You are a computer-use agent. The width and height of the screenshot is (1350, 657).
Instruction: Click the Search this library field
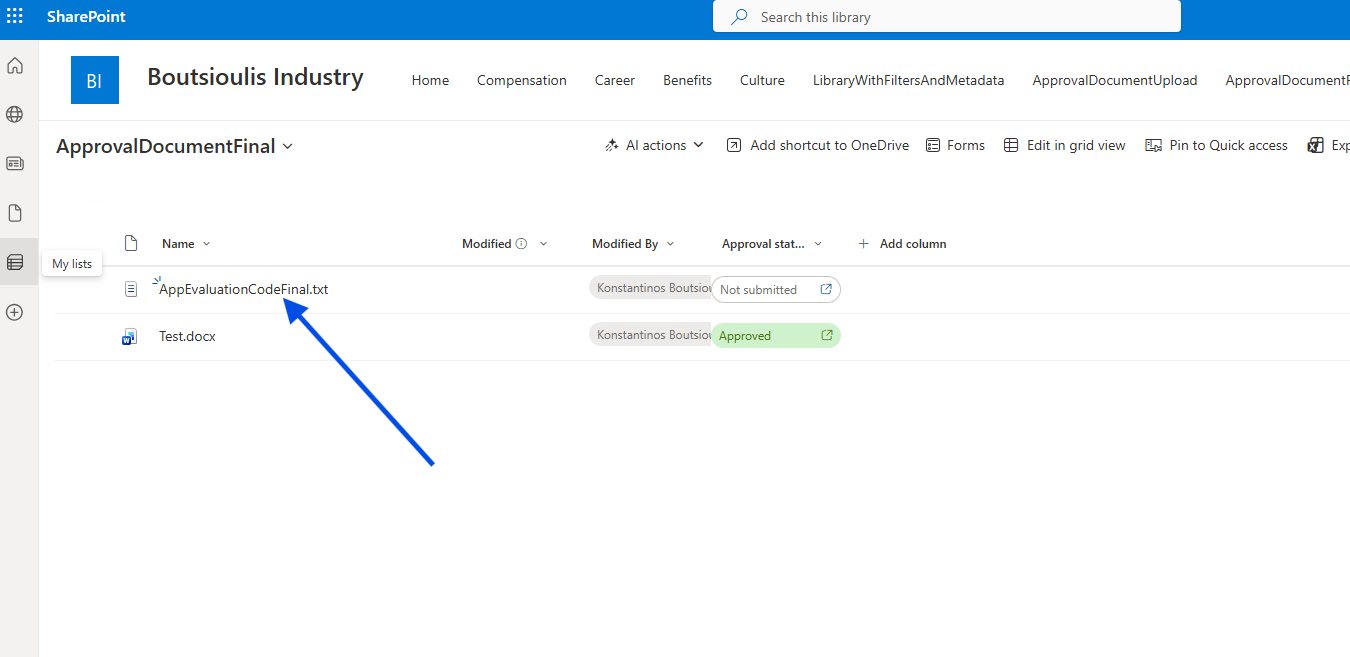pyautogui.click(x=946, y=17)
